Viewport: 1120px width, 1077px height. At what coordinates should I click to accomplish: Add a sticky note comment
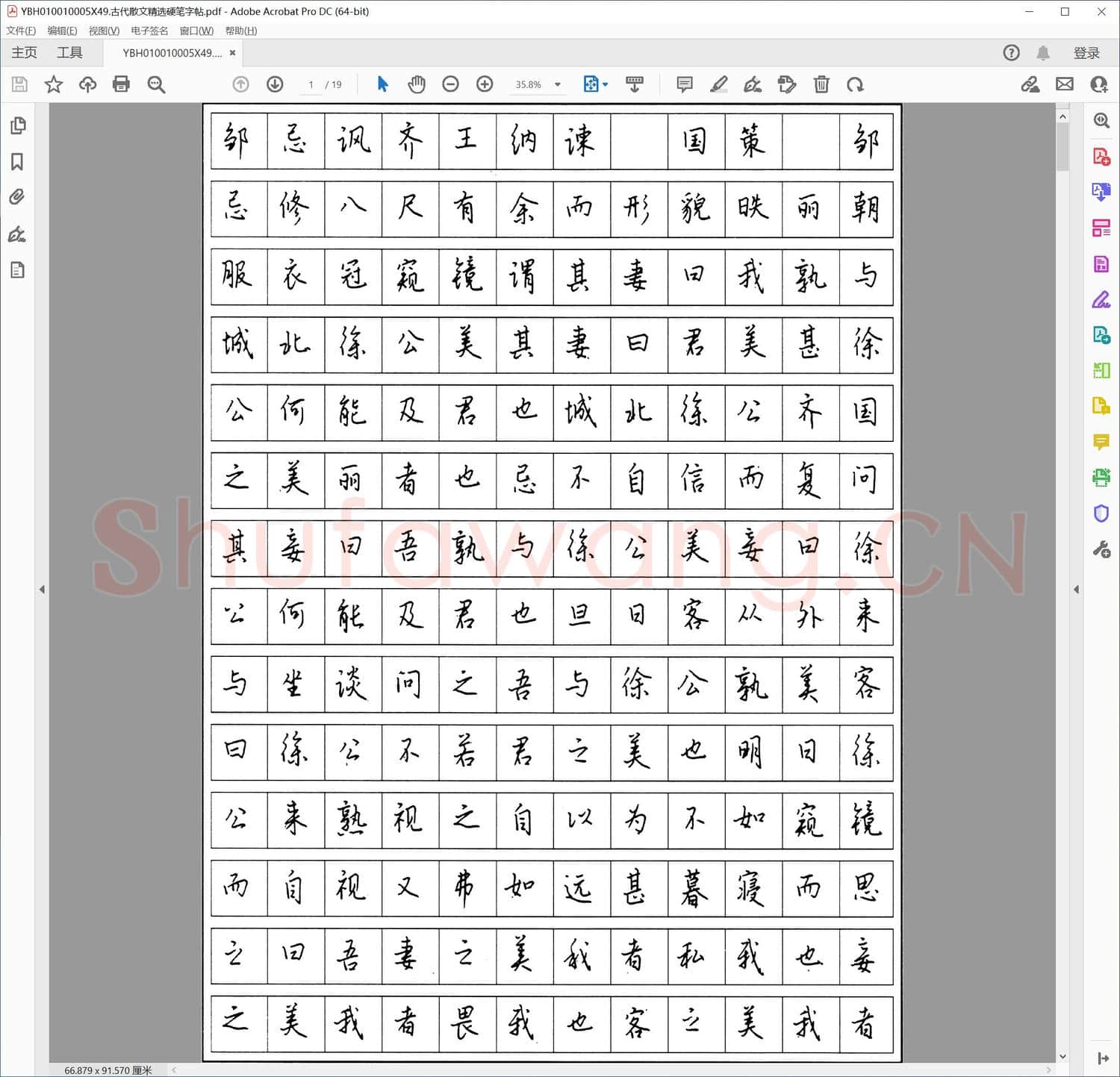click(x=684, y=84)
